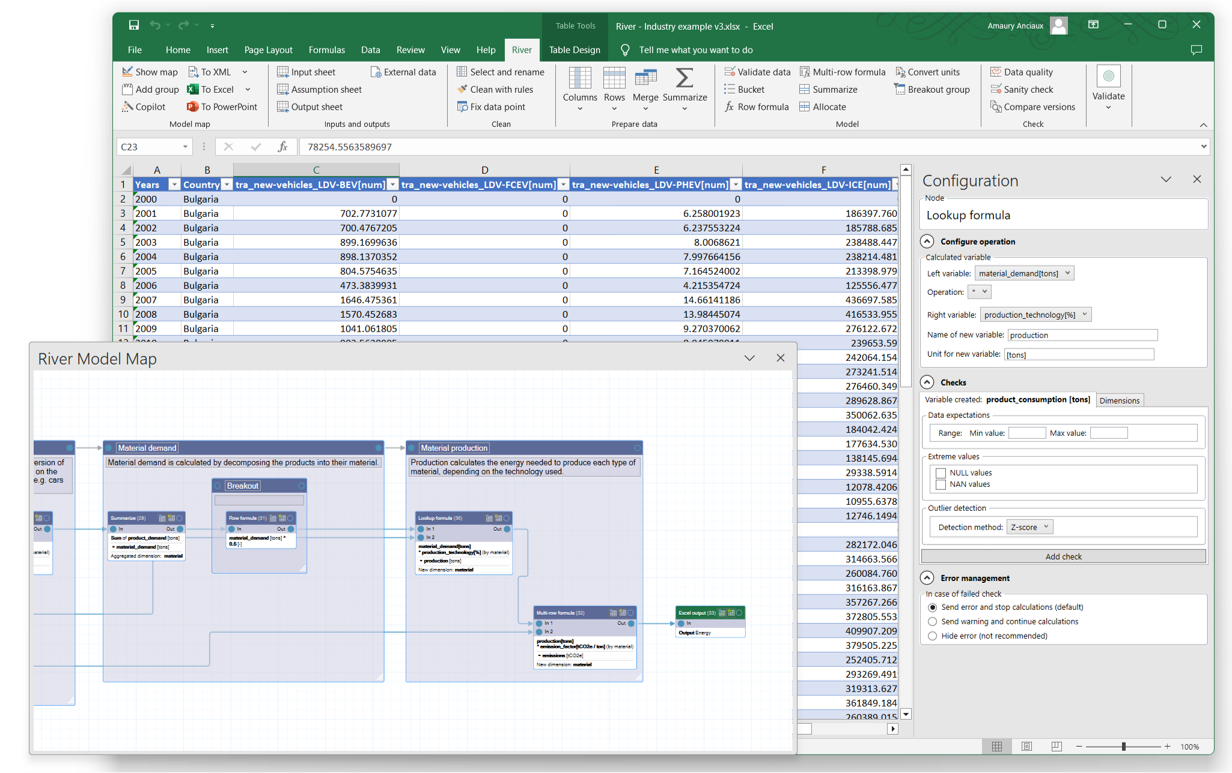Click the Rows button in Prepare data
The width and height of the screenshot is (1232, 773).
(614, 88)
